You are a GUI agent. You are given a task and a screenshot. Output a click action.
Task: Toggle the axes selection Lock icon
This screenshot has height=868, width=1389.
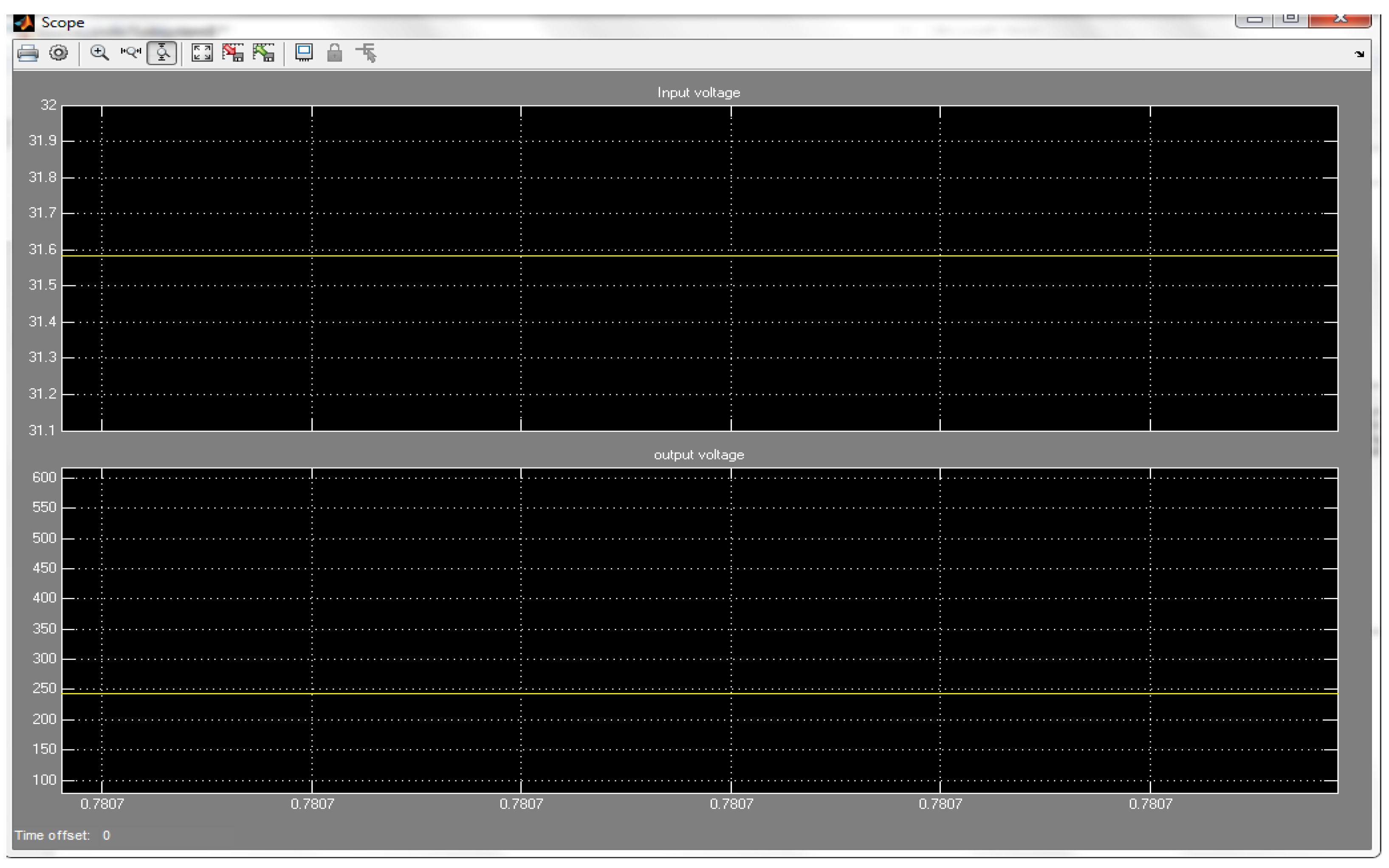(334, 54)
